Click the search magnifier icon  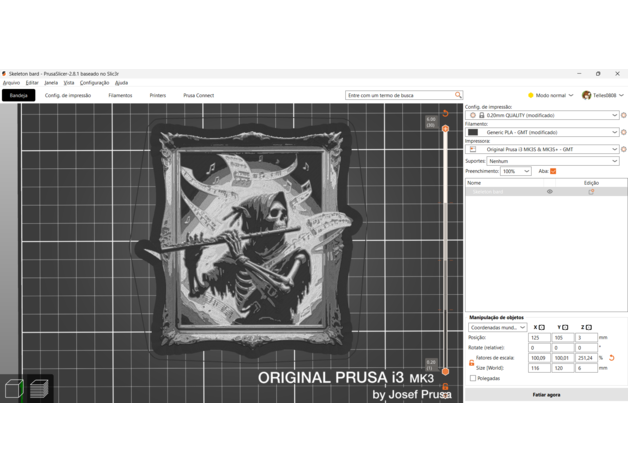click(x=458, y=95)
